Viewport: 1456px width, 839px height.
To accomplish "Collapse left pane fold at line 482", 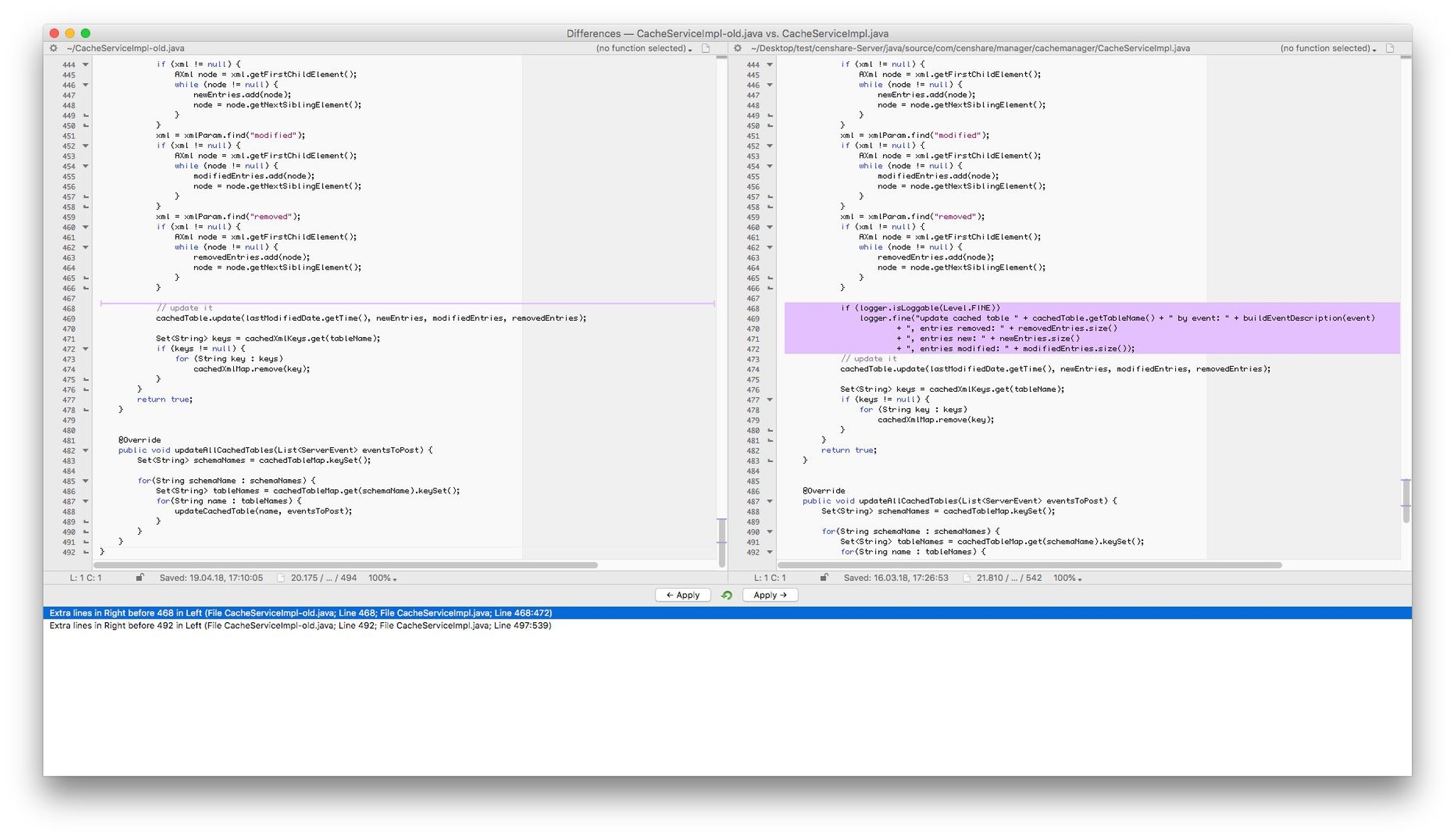I will (85, 450).
